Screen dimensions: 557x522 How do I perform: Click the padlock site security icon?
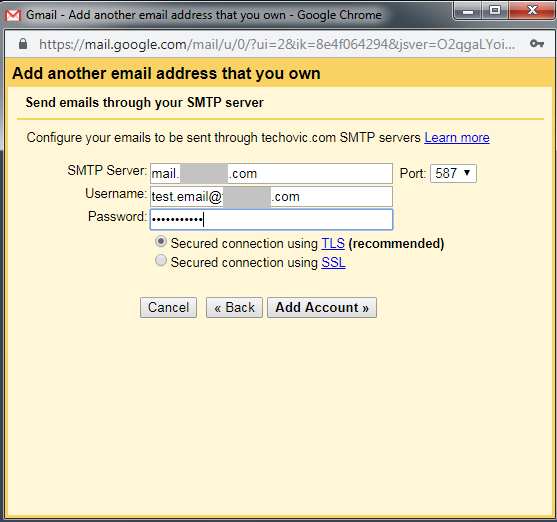(23, 44)
